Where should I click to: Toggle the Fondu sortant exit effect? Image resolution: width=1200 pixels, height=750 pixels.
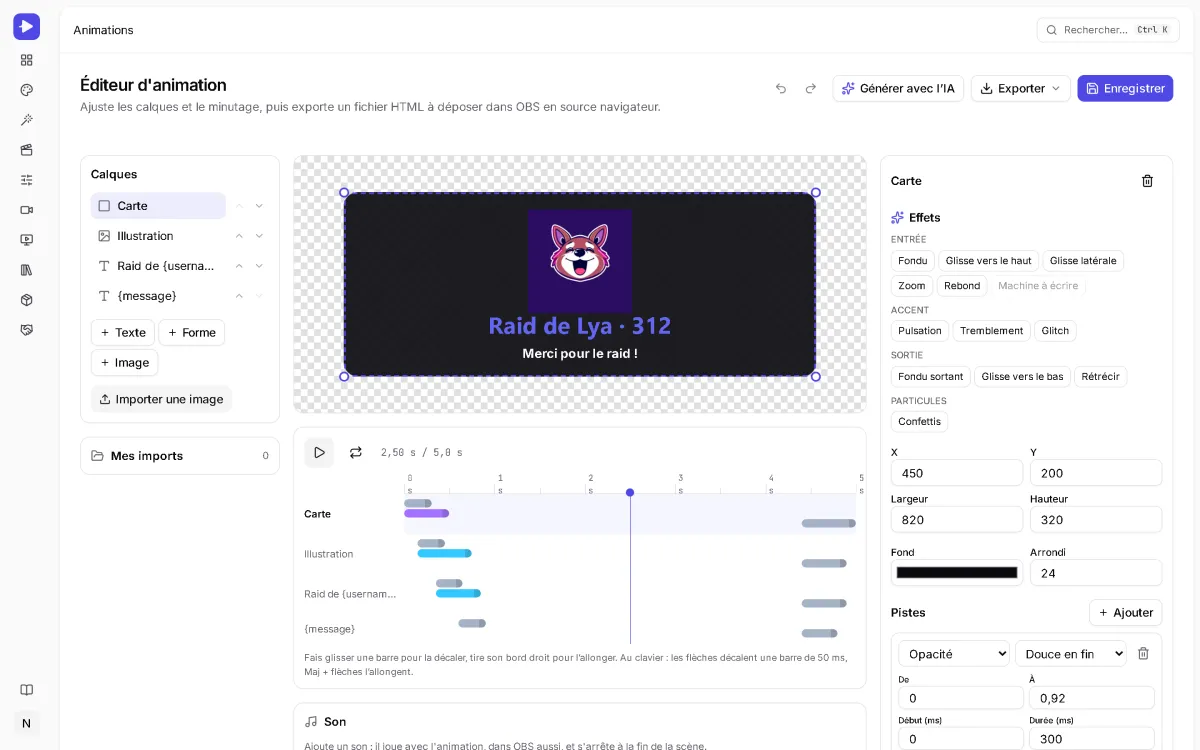(x=930, y=377)
